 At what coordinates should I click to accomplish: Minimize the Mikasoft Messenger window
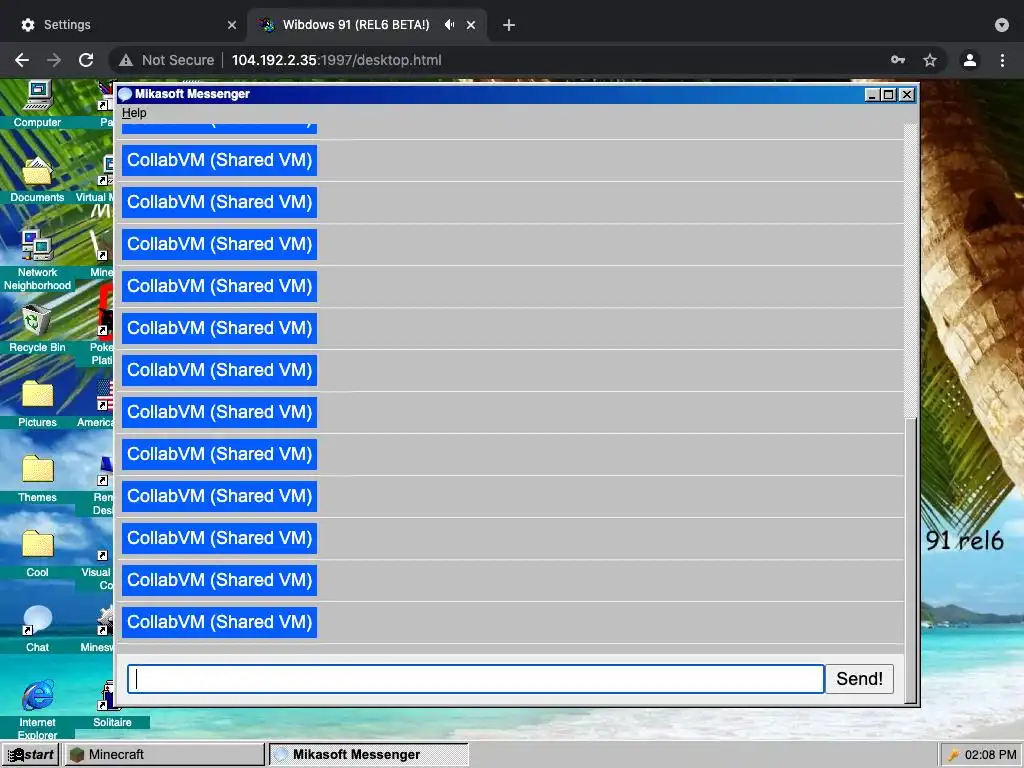tap(872, 95)
